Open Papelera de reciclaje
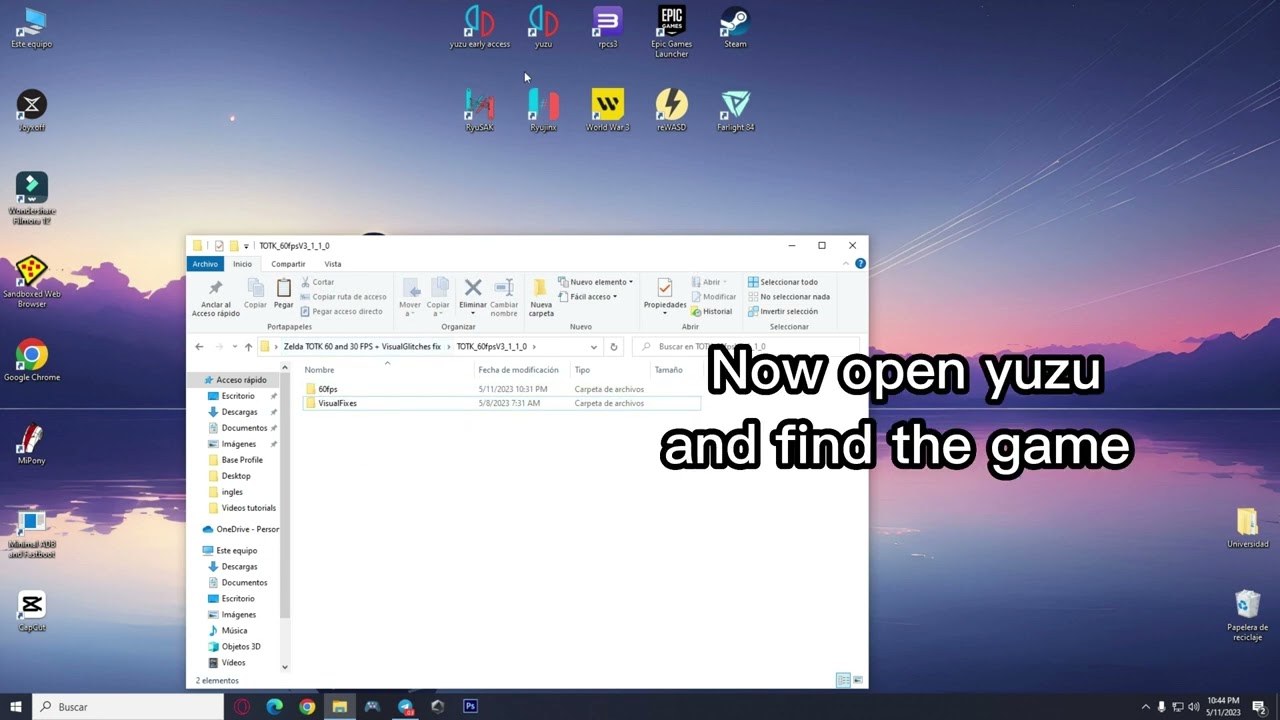Screen dimensions: 1280x720 1247,615
